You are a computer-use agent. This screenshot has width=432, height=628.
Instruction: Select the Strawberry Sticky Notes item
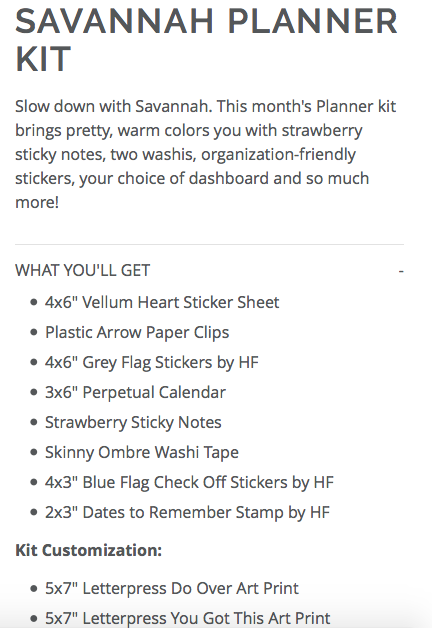click(133, 423)
